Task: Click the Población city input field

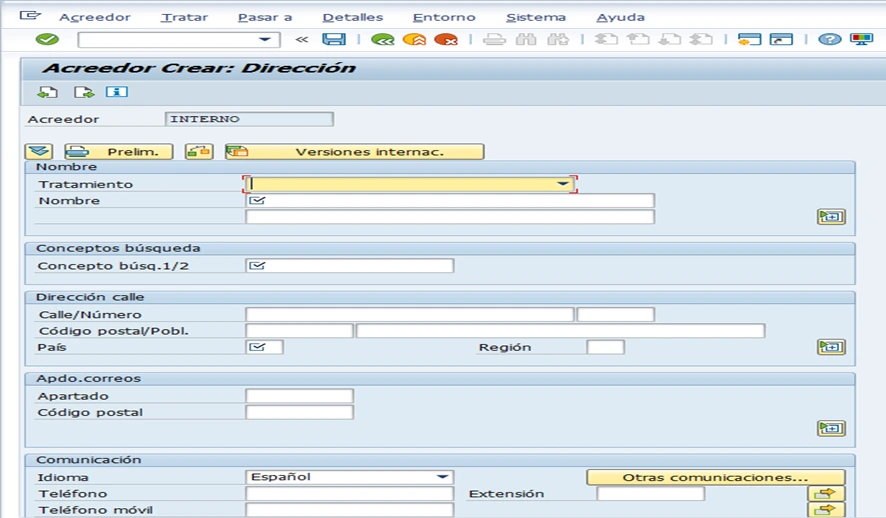Action: pos(560,330)
